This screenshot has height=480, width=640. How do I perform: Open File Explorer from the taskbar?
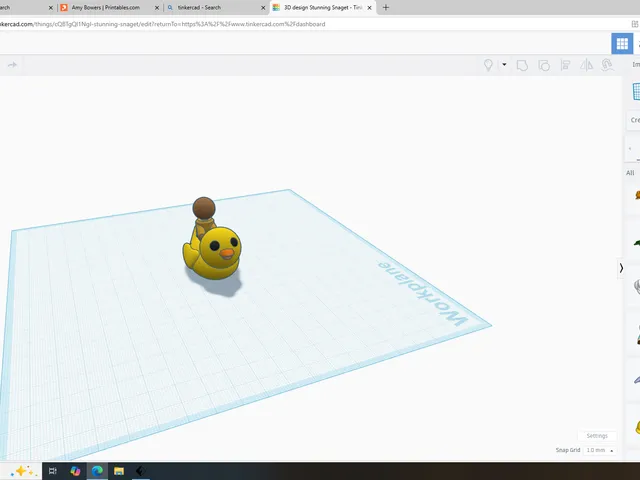click(x=119, y=471)
